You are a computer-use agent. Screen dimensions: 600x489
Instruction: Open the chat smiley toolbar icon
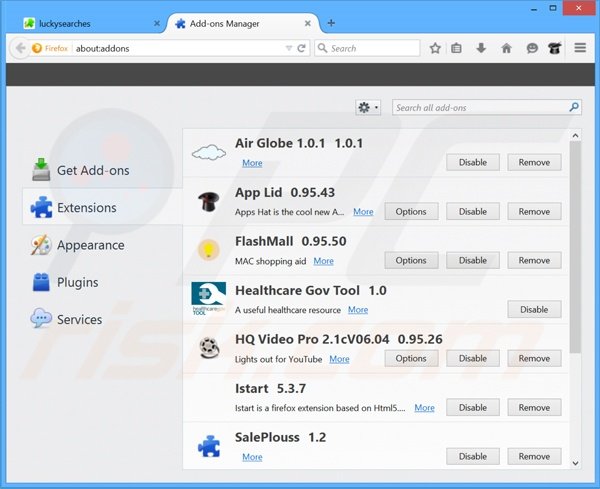532,48
